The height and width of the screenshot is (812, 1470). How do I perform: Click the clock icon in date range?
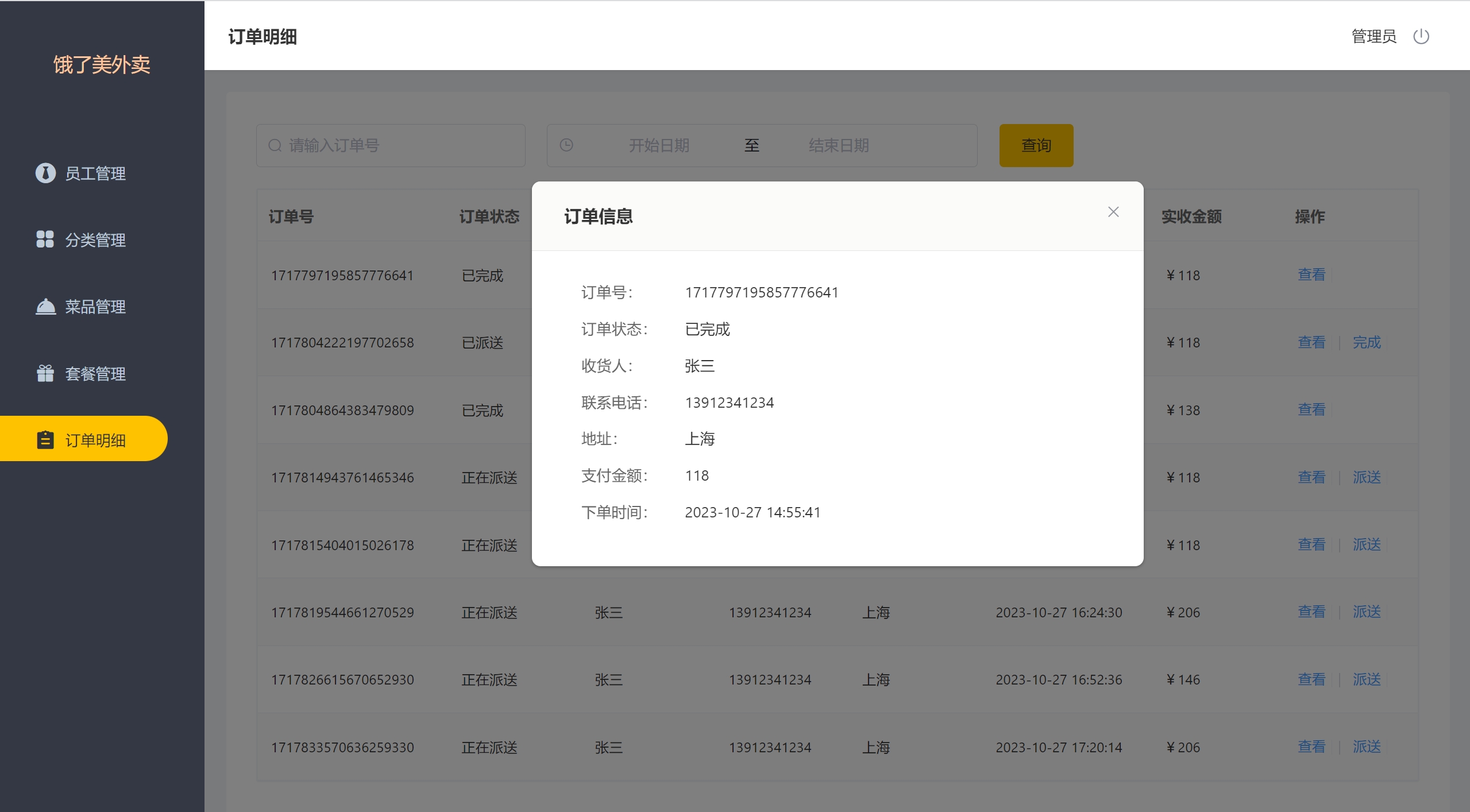point(566,145)
